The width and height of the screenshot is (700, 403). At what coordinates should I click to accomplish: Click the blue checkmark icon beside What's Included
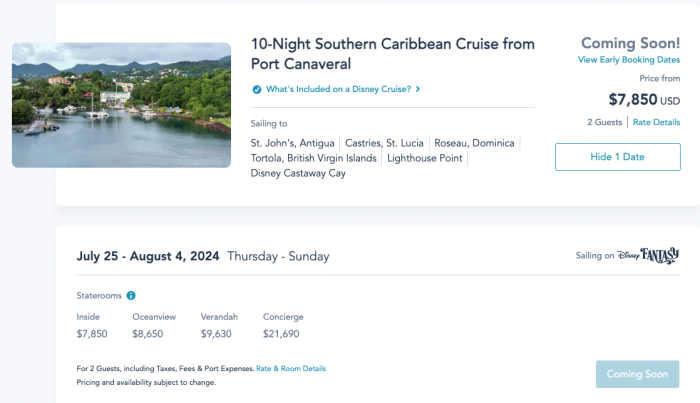[x=257, y=89]
